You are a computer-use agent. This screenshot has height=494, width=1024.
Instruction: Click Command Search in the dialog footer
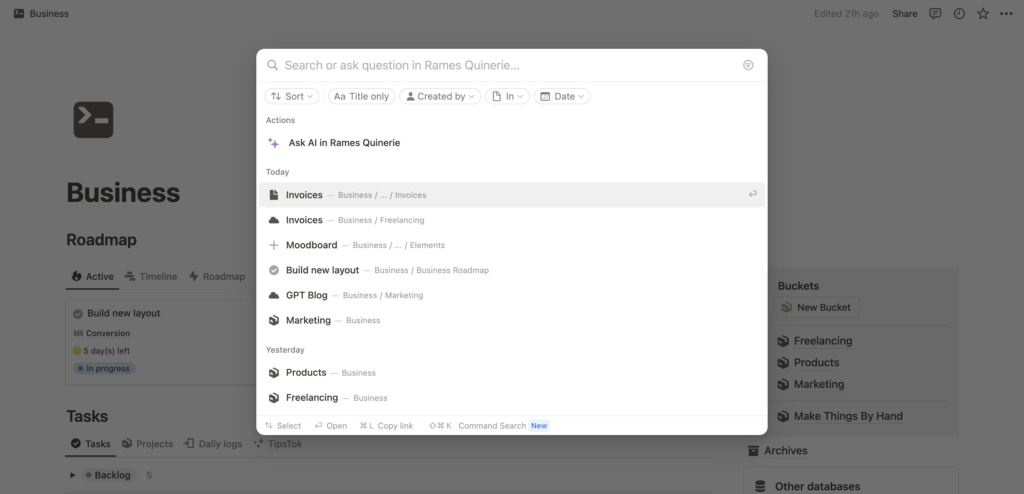point(492,426)
